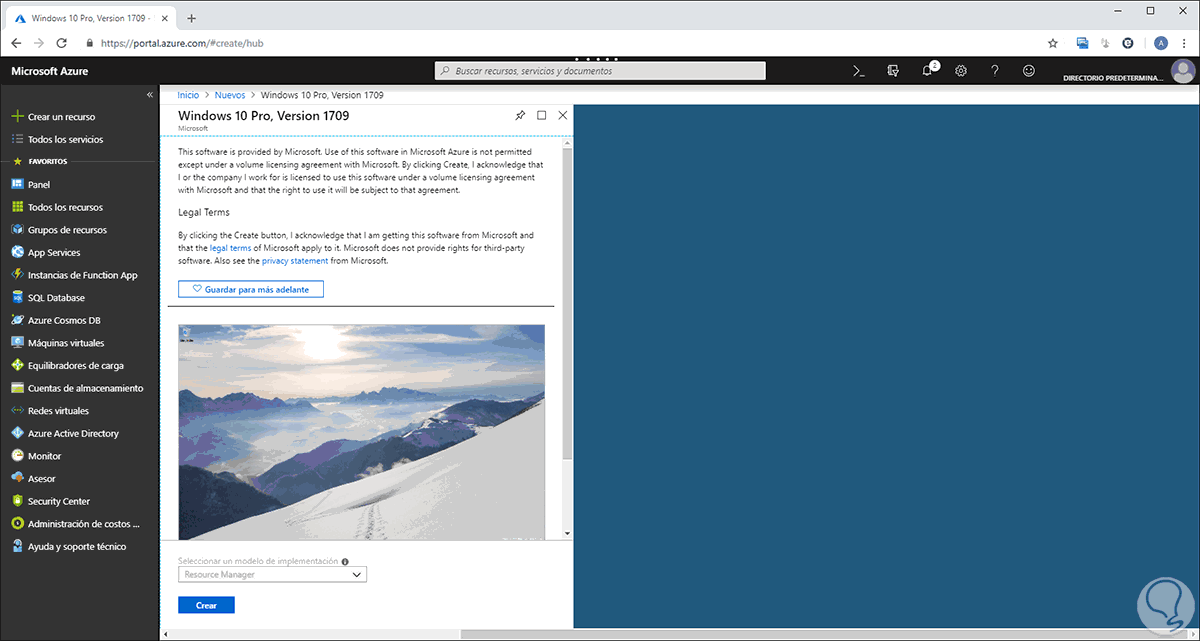This screenshot has width=1200, height=641.
Task: Click the Crear button
Action: tap(206, 605)
